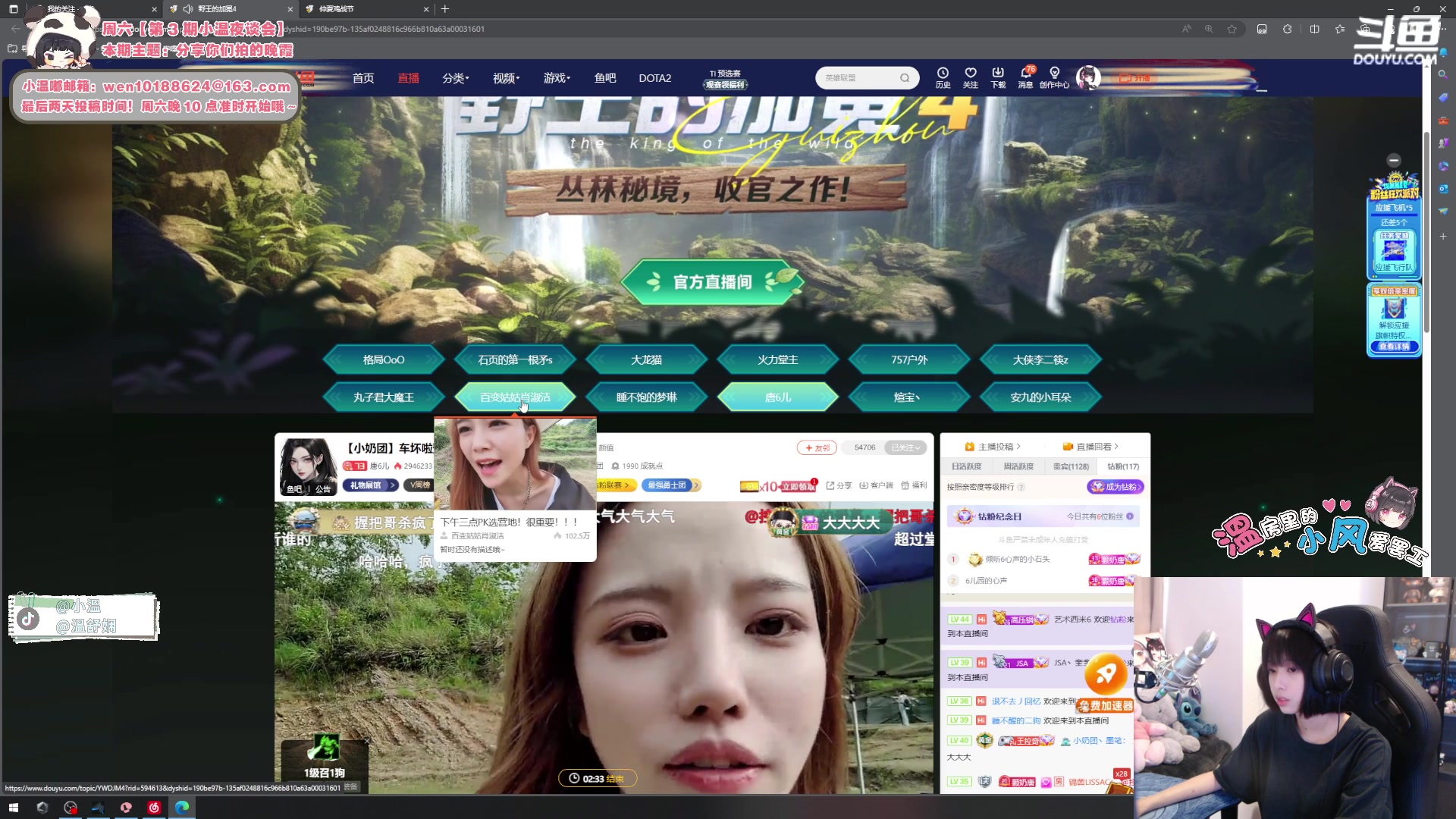This screenshot has width=1456, height=819.
Task: Select streamer 煊宝丶
Action: tap(909, 397)
